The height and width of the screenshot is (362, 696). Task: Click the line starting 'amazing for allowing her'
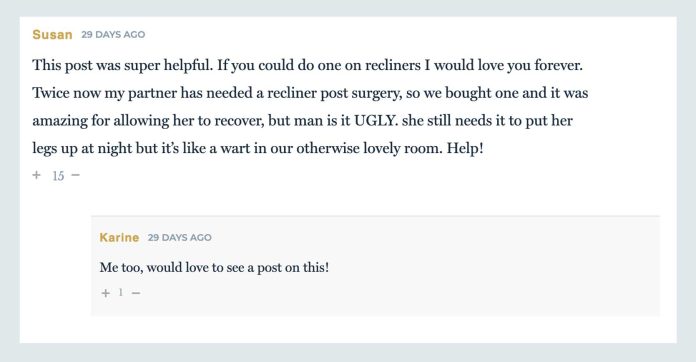point(302,121)
